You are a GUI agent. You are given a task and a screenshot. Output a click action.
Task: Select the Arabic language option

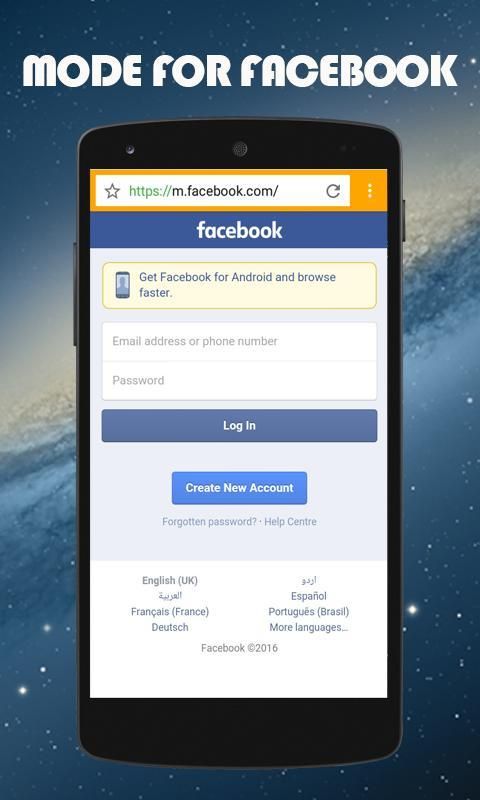click(170, 595)
